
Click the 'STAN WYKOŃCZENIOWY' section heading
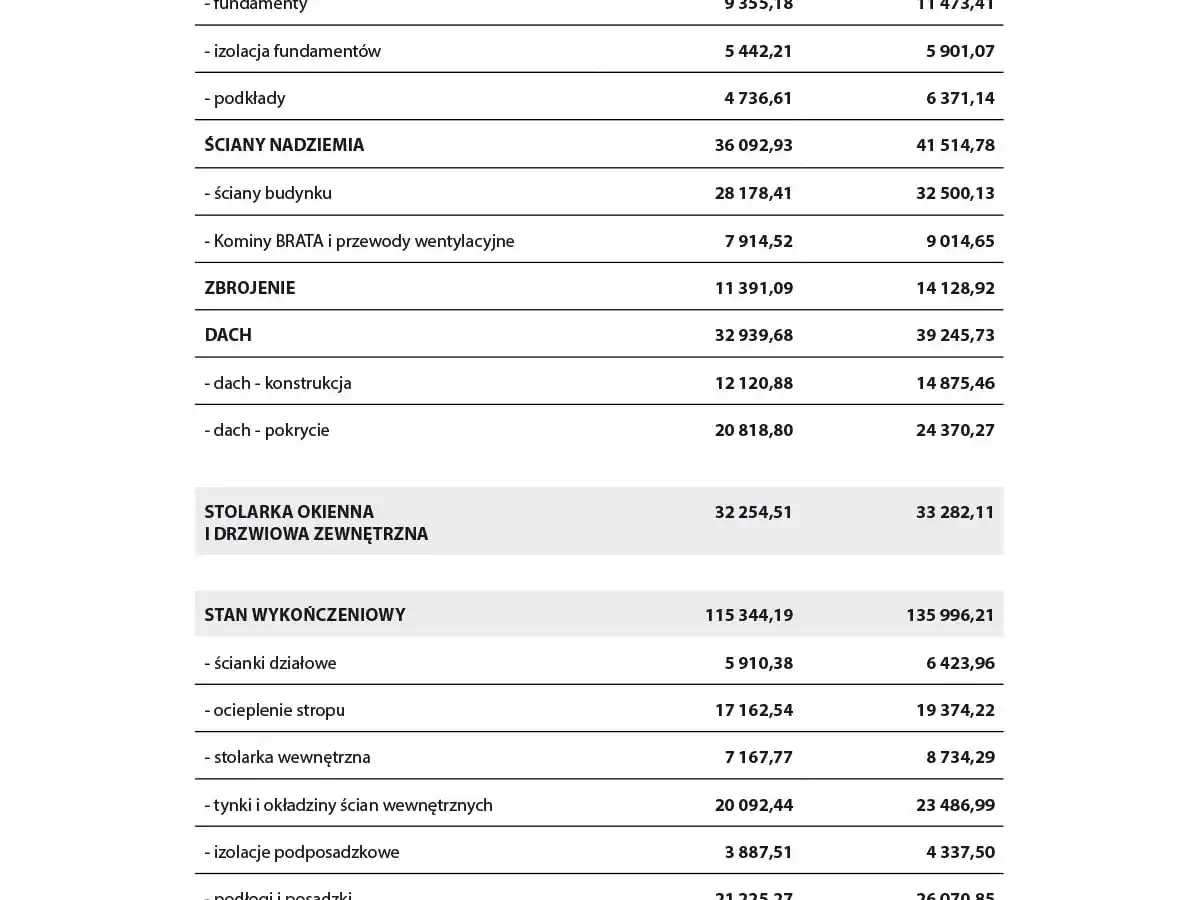(305, 615)
